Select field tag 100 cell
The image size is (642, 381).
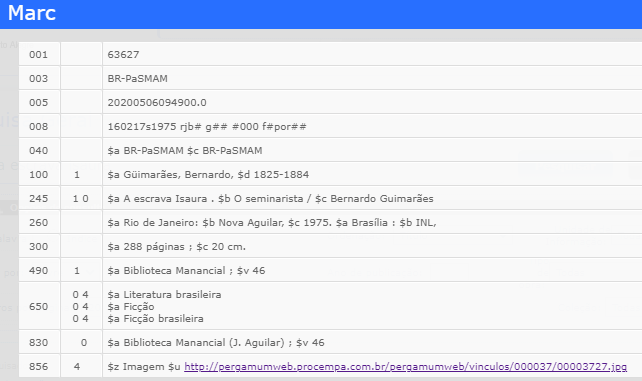(38, 174)
